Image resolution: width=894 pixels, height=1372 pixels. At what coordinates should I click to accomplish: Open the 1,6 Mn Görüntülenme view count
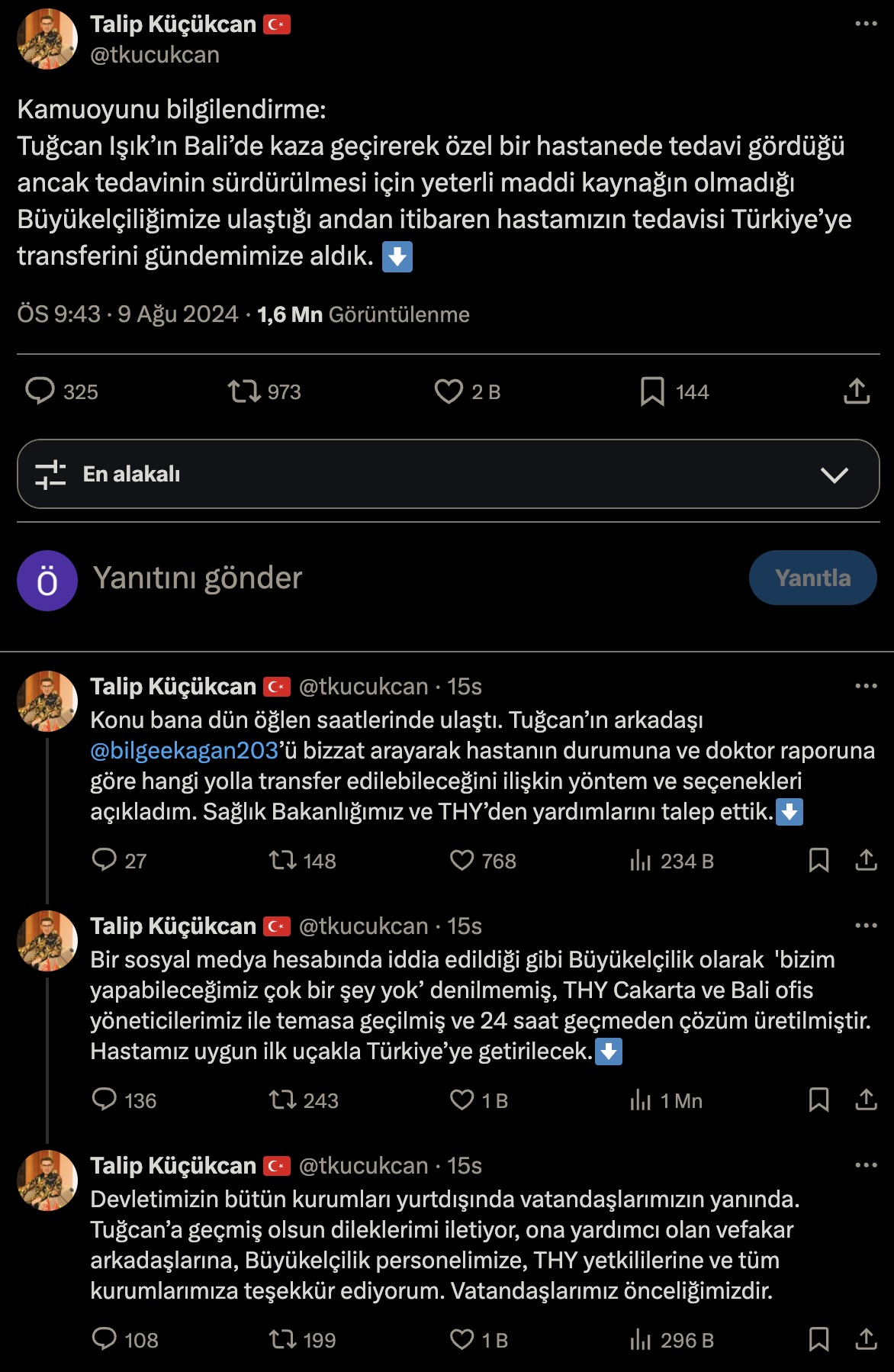pos(363,314)
